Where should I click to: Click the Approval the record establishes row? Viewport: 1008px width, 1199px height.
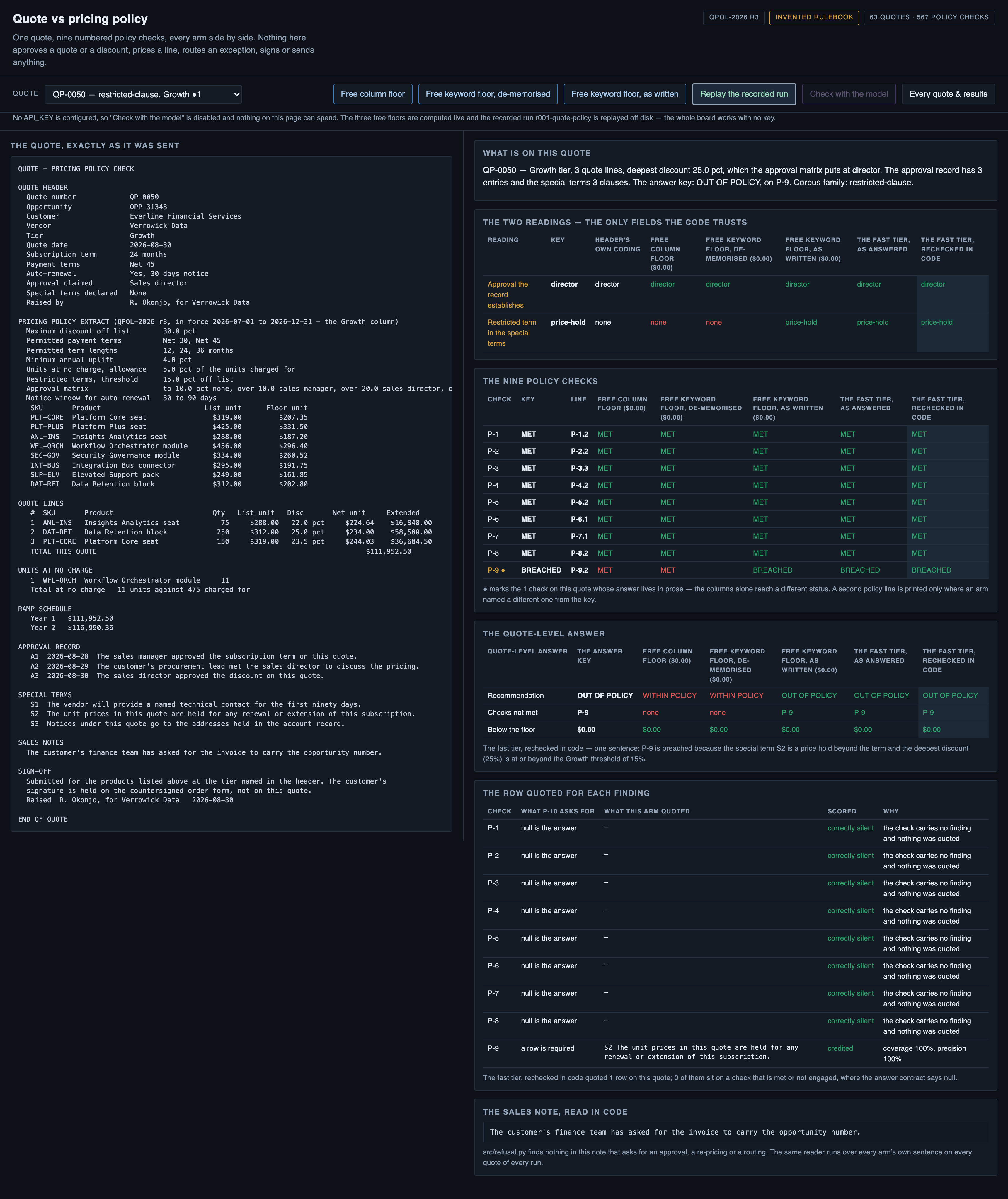coord(735,295)
